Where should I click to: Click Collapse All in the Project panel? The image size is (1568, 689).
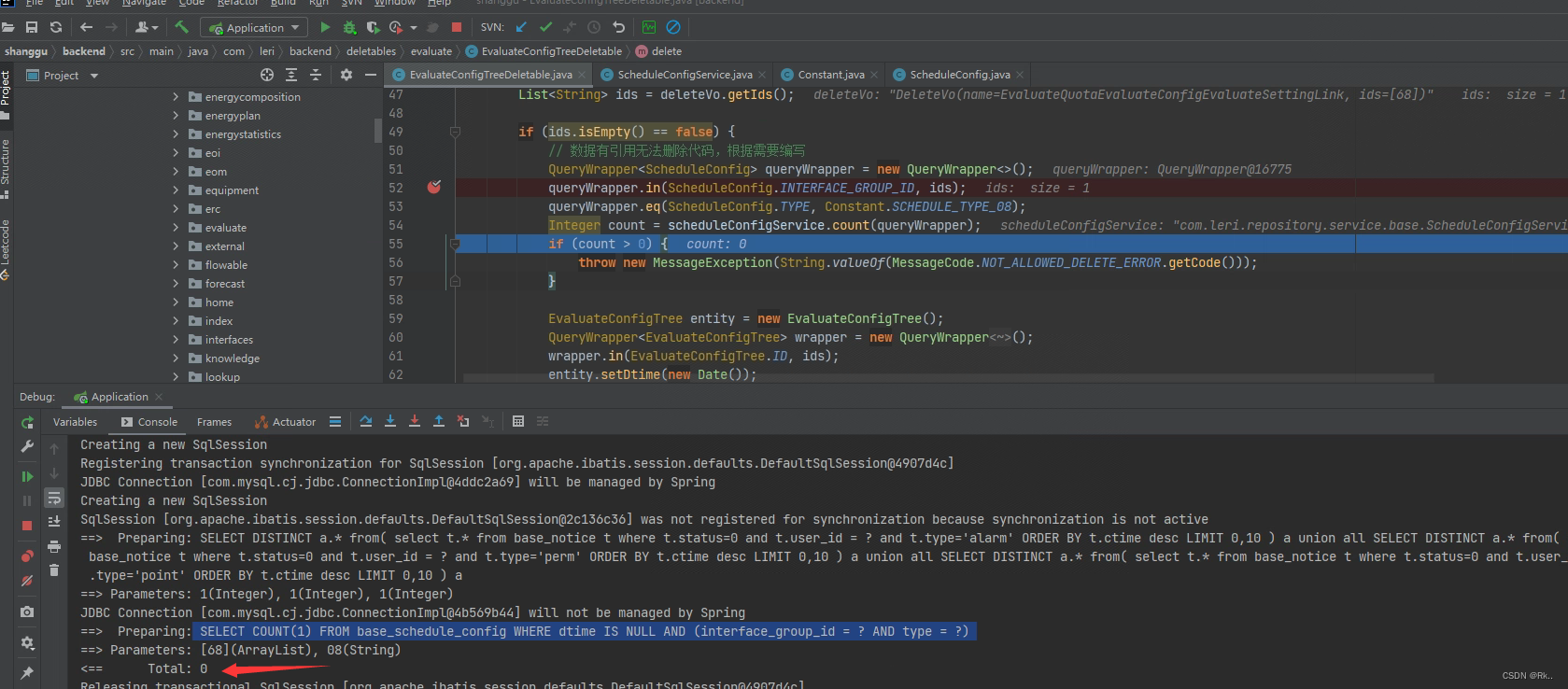(316, 75)
